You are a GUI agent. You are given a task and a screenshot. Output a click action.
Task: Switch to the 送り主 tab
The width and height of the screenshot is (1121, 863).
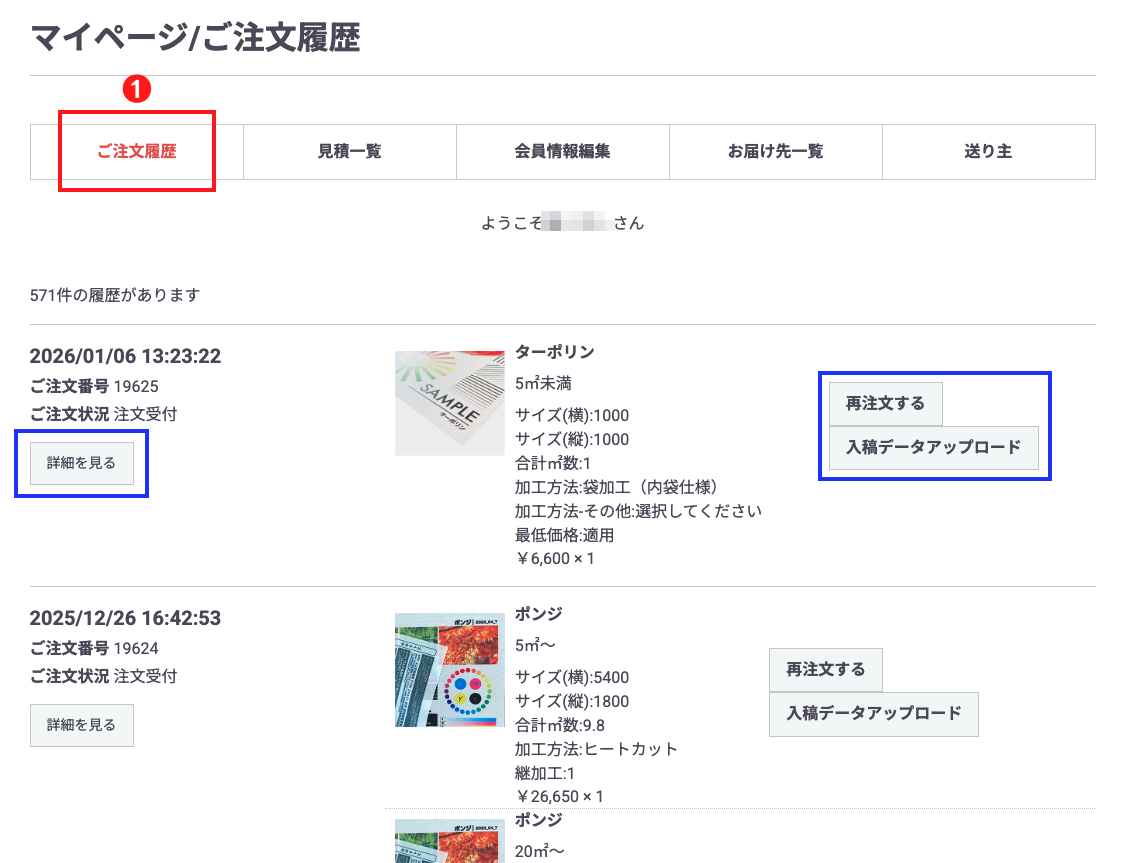(x=988, y=151)
